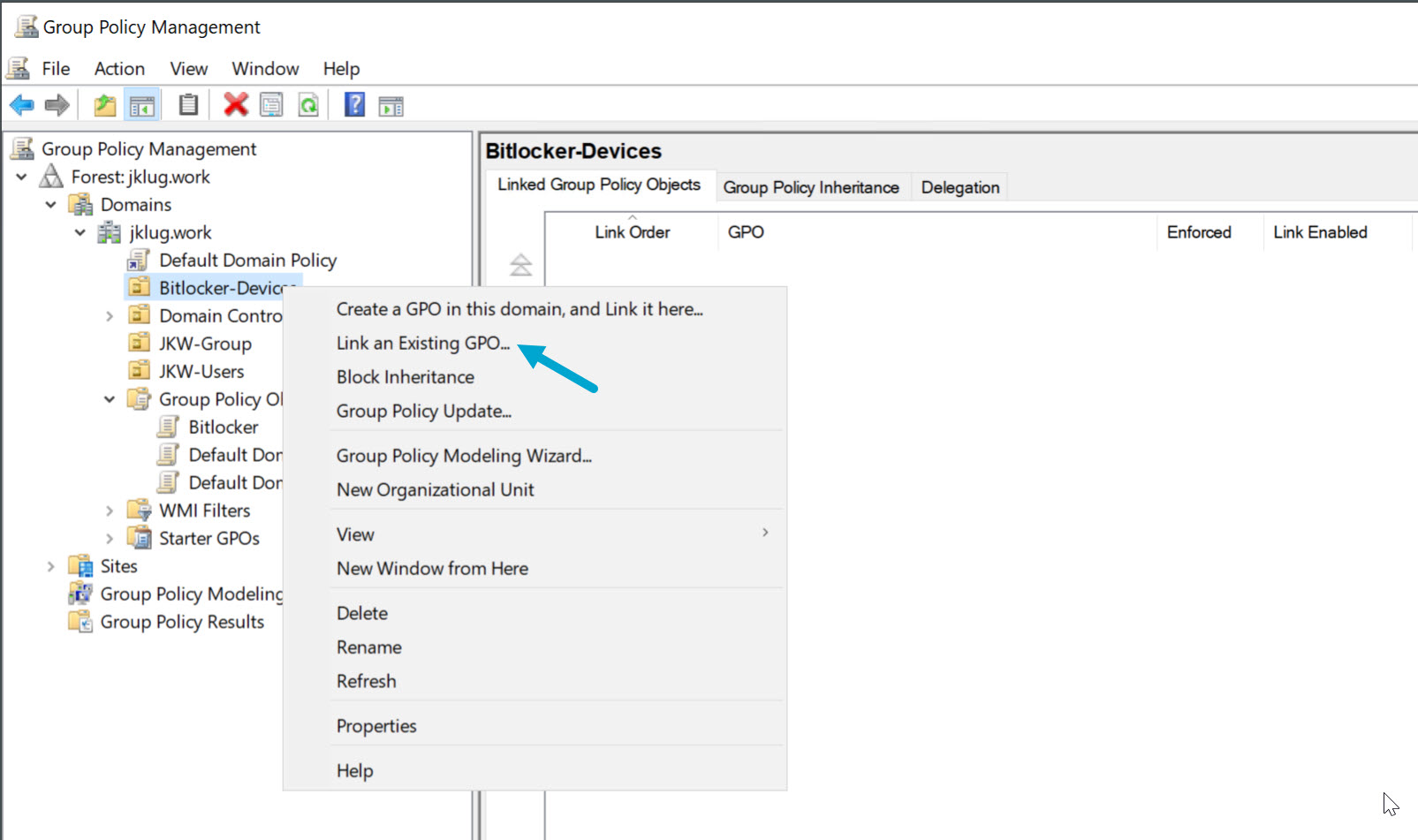Open the Refresh toolbar icon

pos(307,104)
